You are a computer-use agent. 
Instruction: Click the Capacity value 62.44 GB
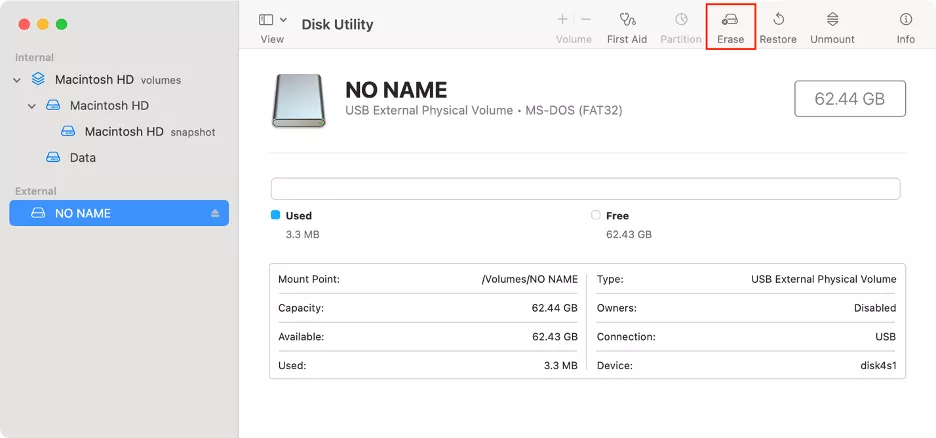[555, 308]
